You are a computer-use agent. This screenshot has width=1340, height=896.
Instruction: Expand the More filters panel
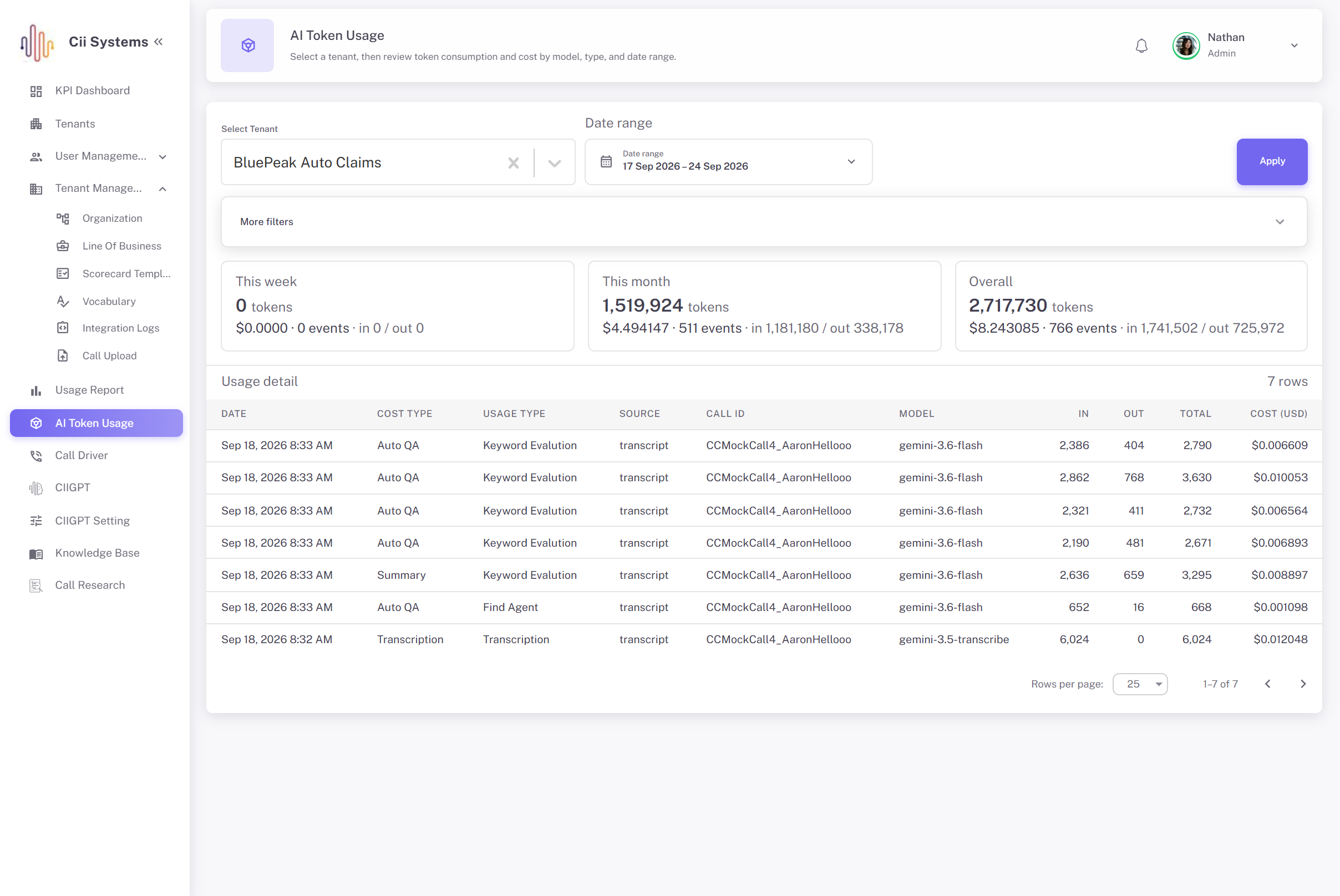click(x=764, y=222)
